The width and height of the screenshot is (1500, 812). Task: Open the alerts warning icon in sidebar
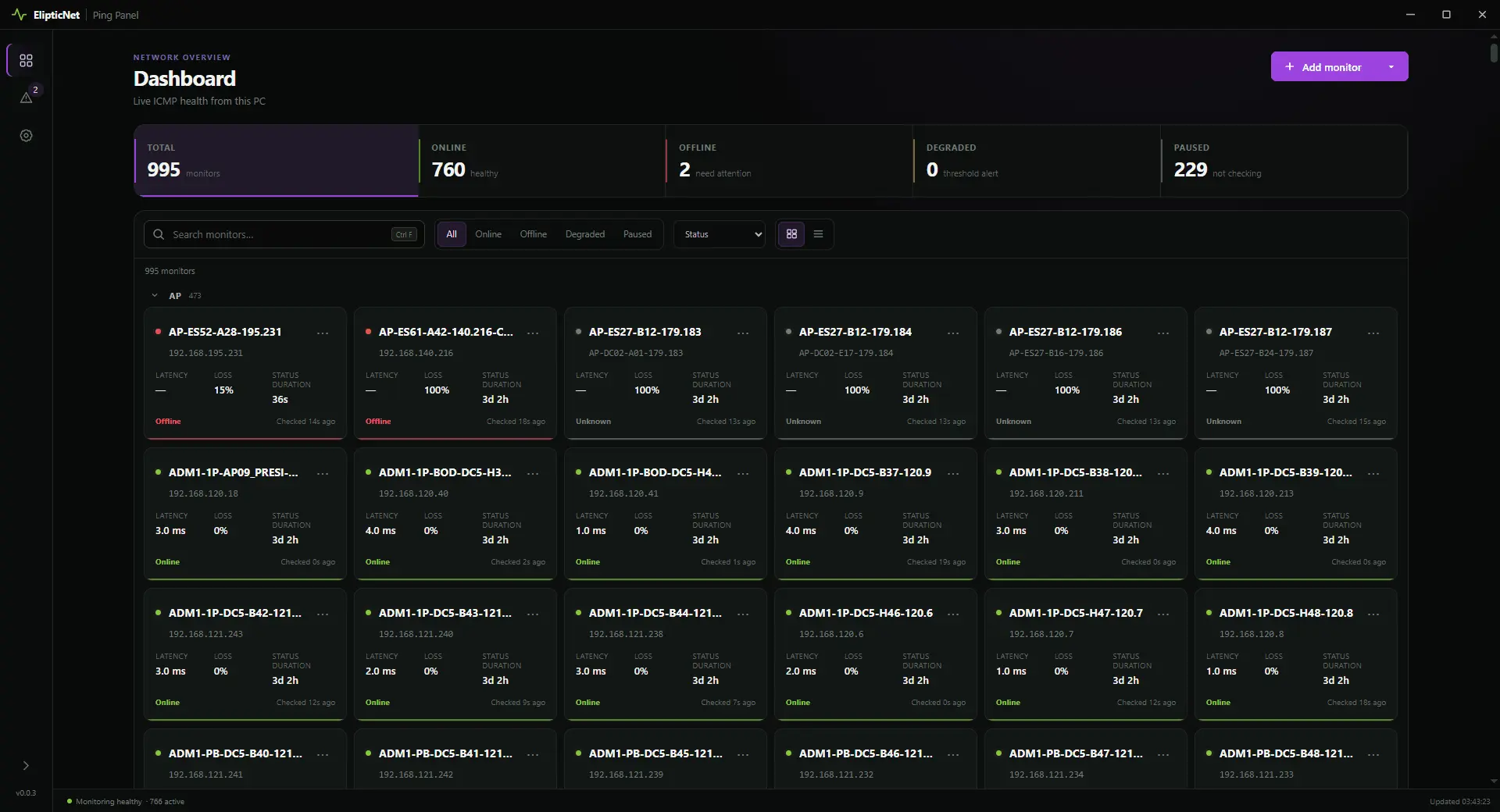[26, 98]
